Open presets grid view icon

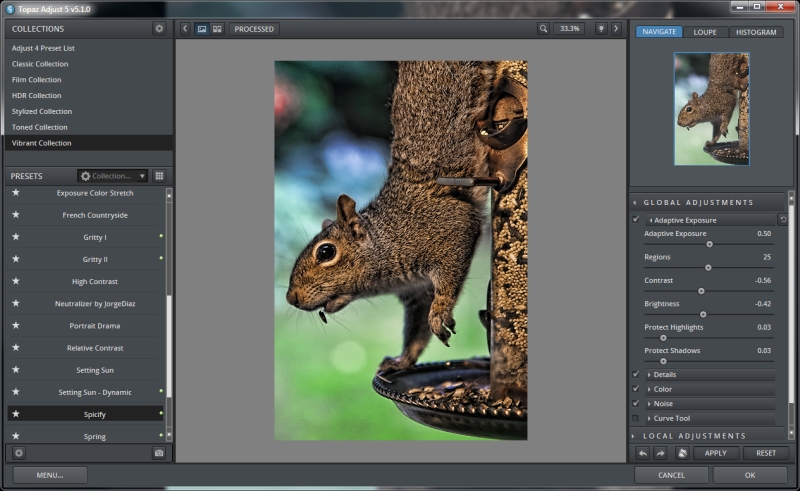click(x=159, y=176)
